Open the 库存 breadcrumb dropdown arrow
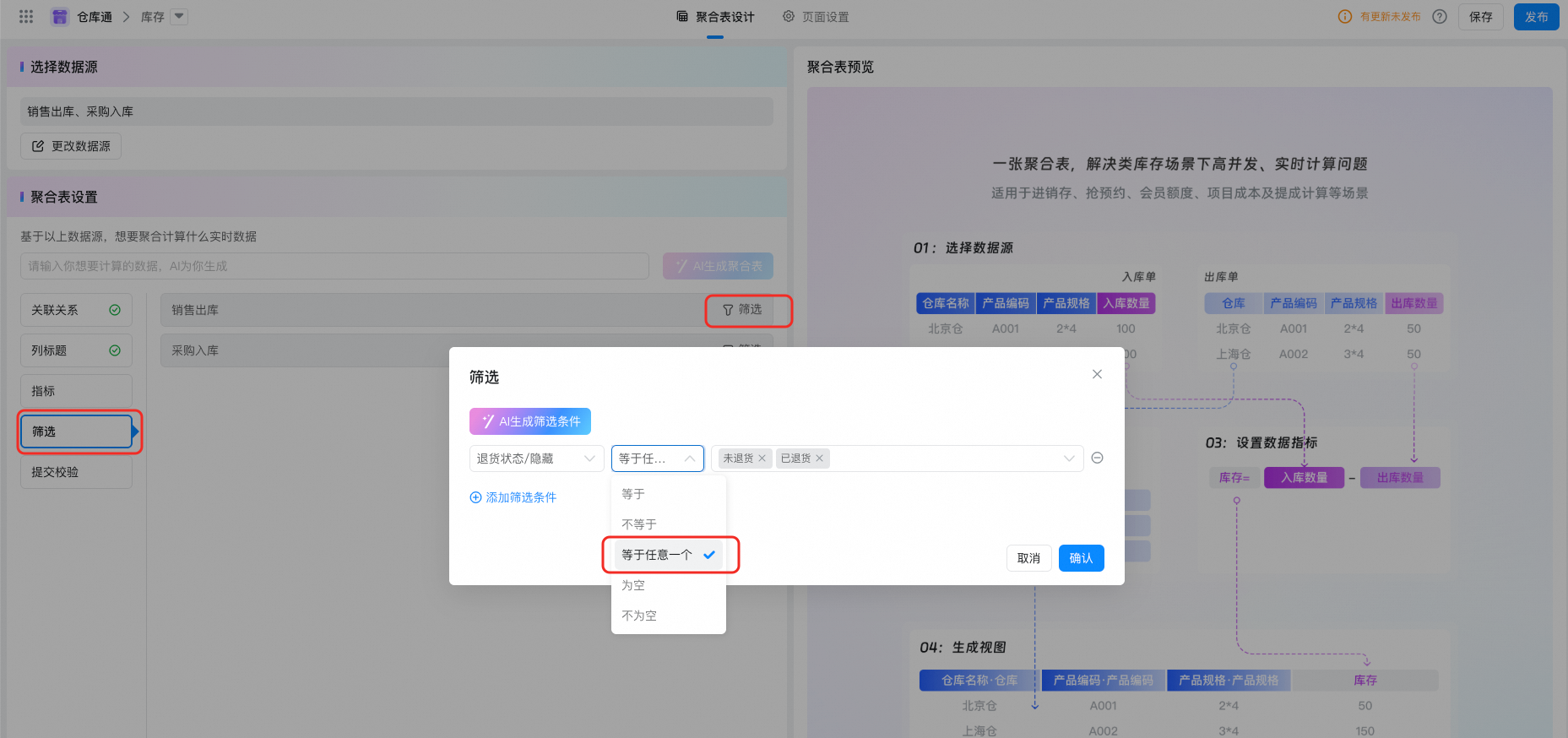Screen dimensions: 1568x738 point(179,16)
